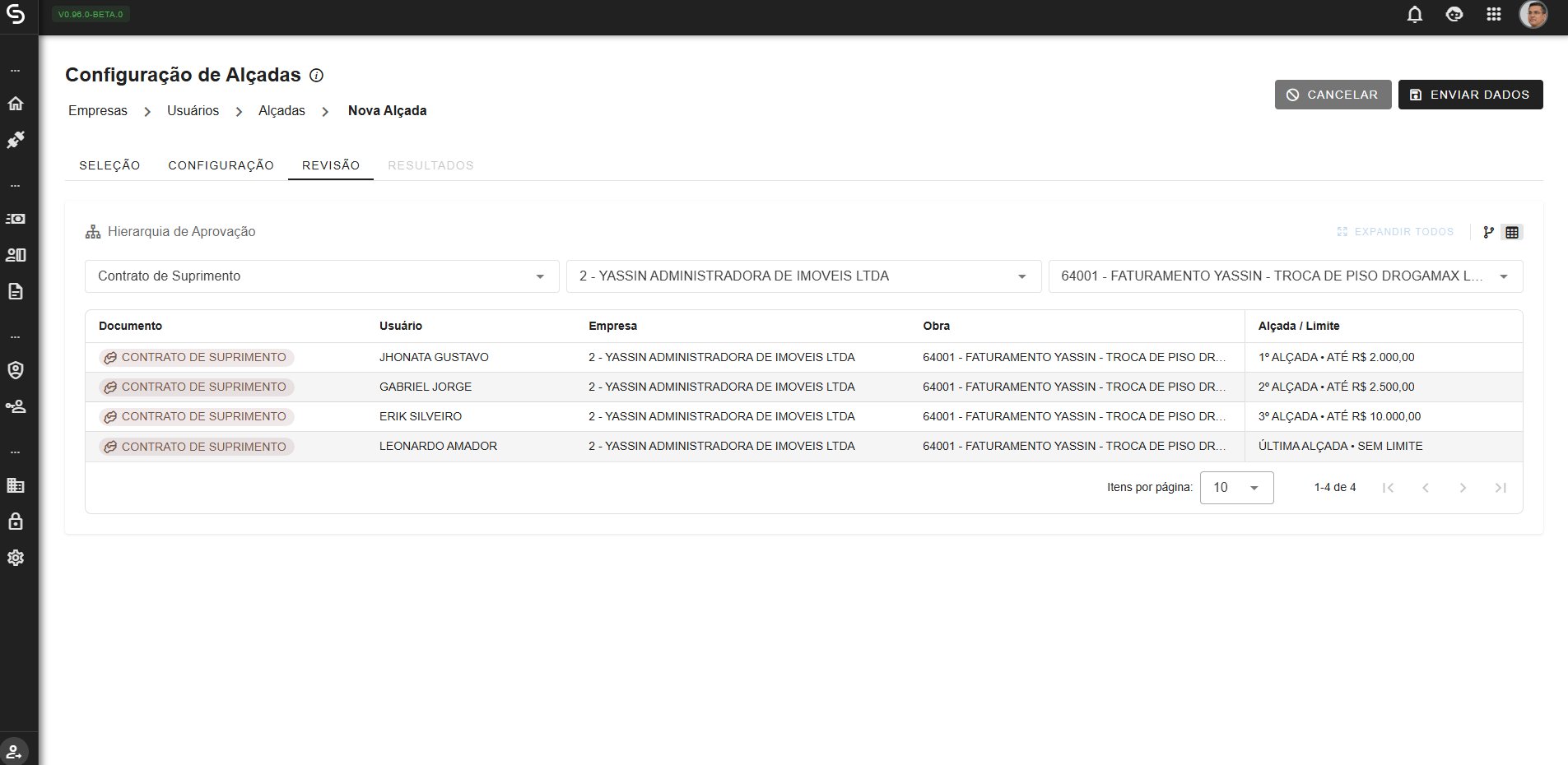Click info icon beside Configuração de Alçadas
The image size is (1568, 765).
click(x=316, y=76)
